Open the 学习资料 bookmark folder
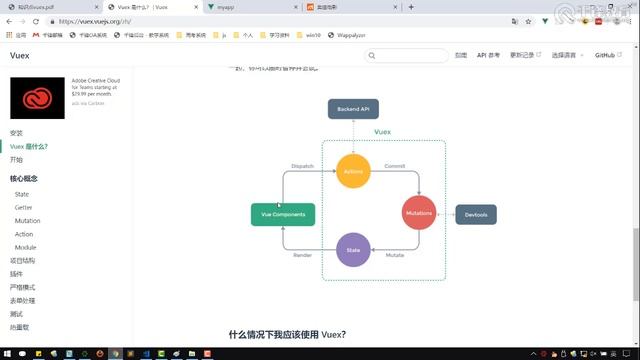Image resolution: width=640 pixels, height=360 pixels. coord(275,35)
